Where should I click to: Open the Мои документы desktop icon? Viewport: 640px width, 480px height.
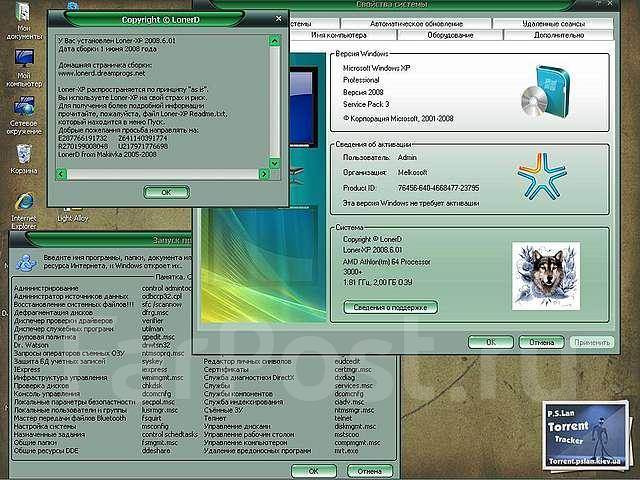point(22,16)
